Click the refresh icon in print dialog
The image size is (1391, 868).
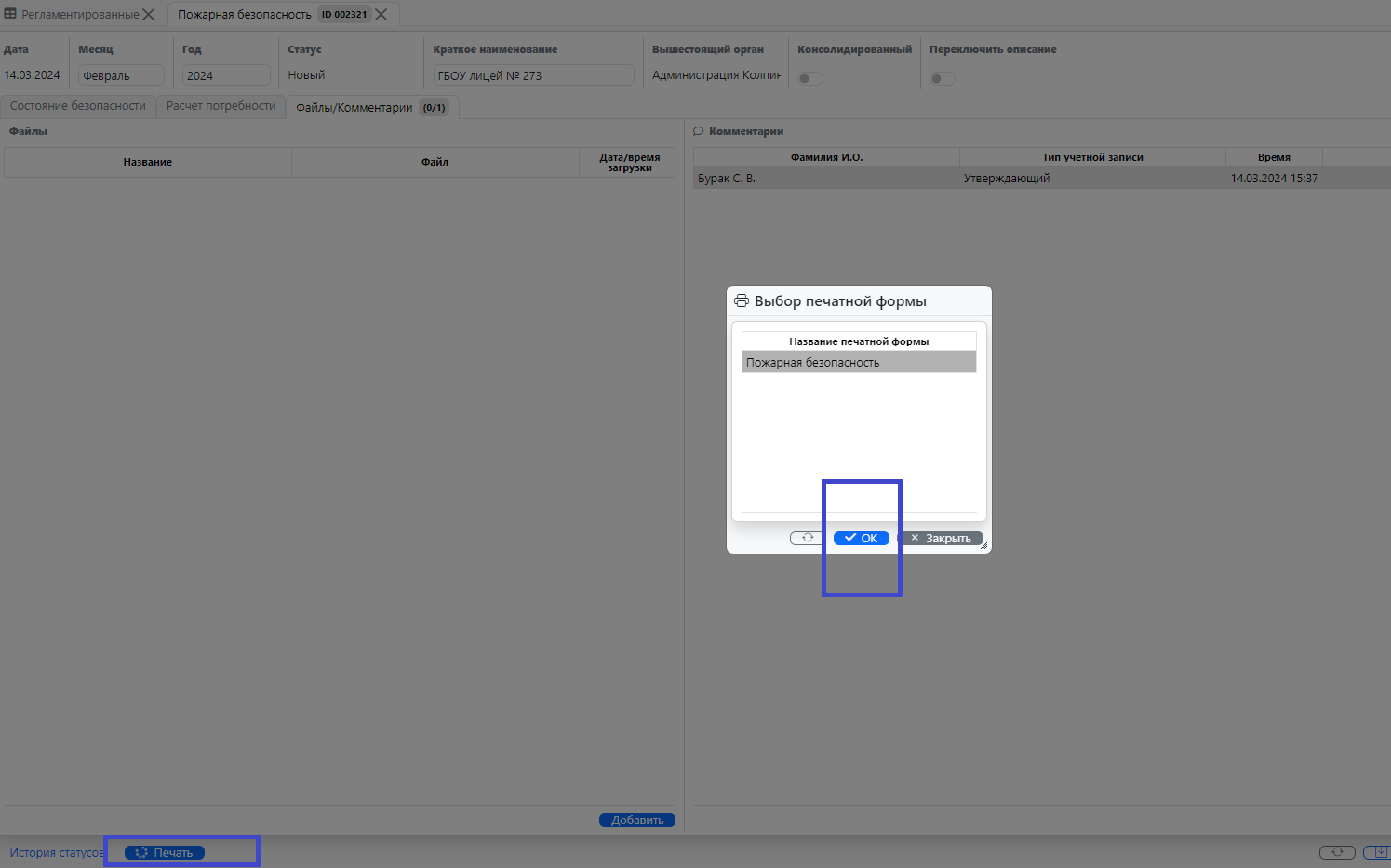click(807, 538)
